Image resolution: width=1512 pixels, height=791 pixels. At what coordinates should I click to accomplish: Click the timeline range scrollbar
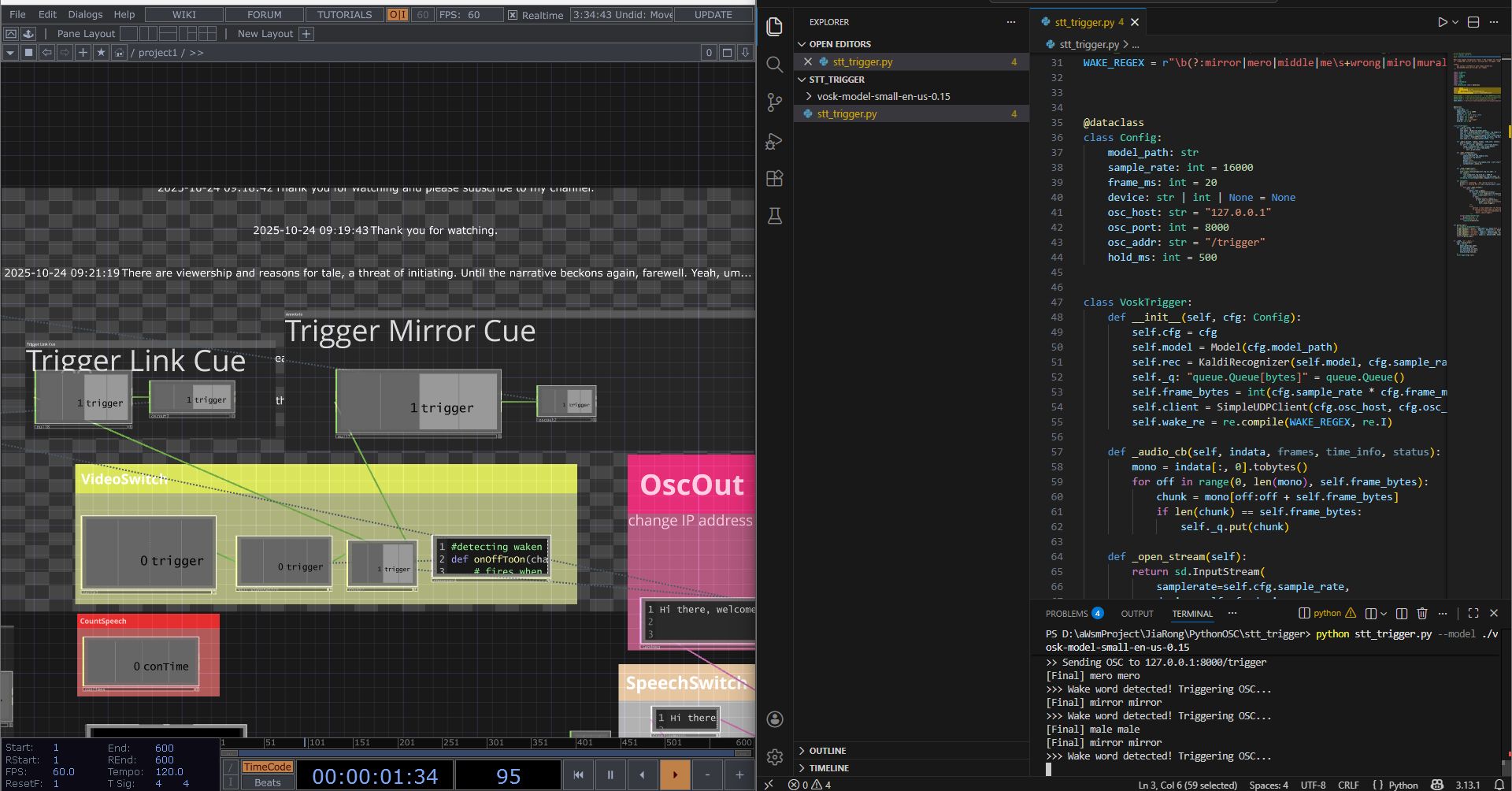click(487, 754)
